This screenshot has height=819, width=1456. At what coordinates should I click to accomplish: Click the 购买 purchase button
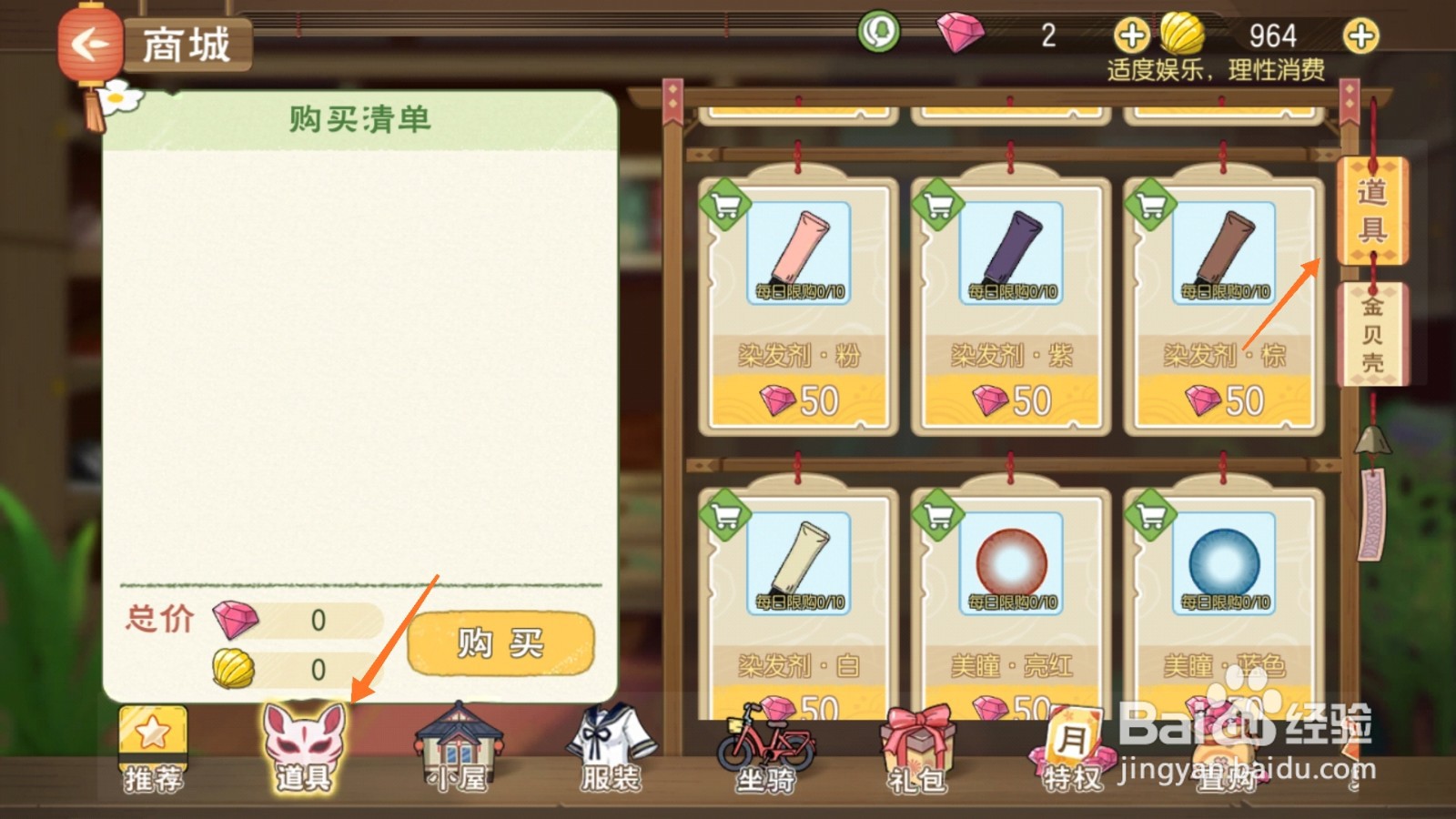[x=500, y=643]
